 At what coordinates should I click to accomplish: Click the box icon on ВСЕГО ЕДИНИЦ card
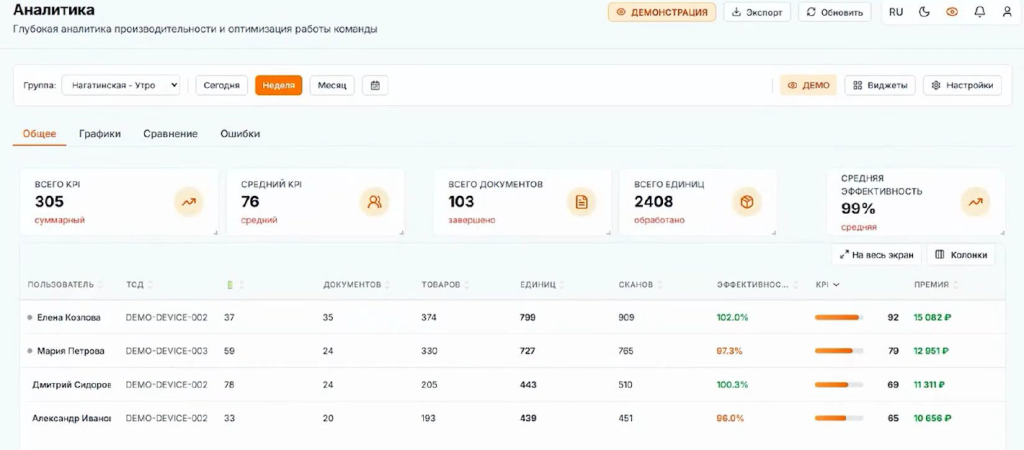click(x=746, y=202)
